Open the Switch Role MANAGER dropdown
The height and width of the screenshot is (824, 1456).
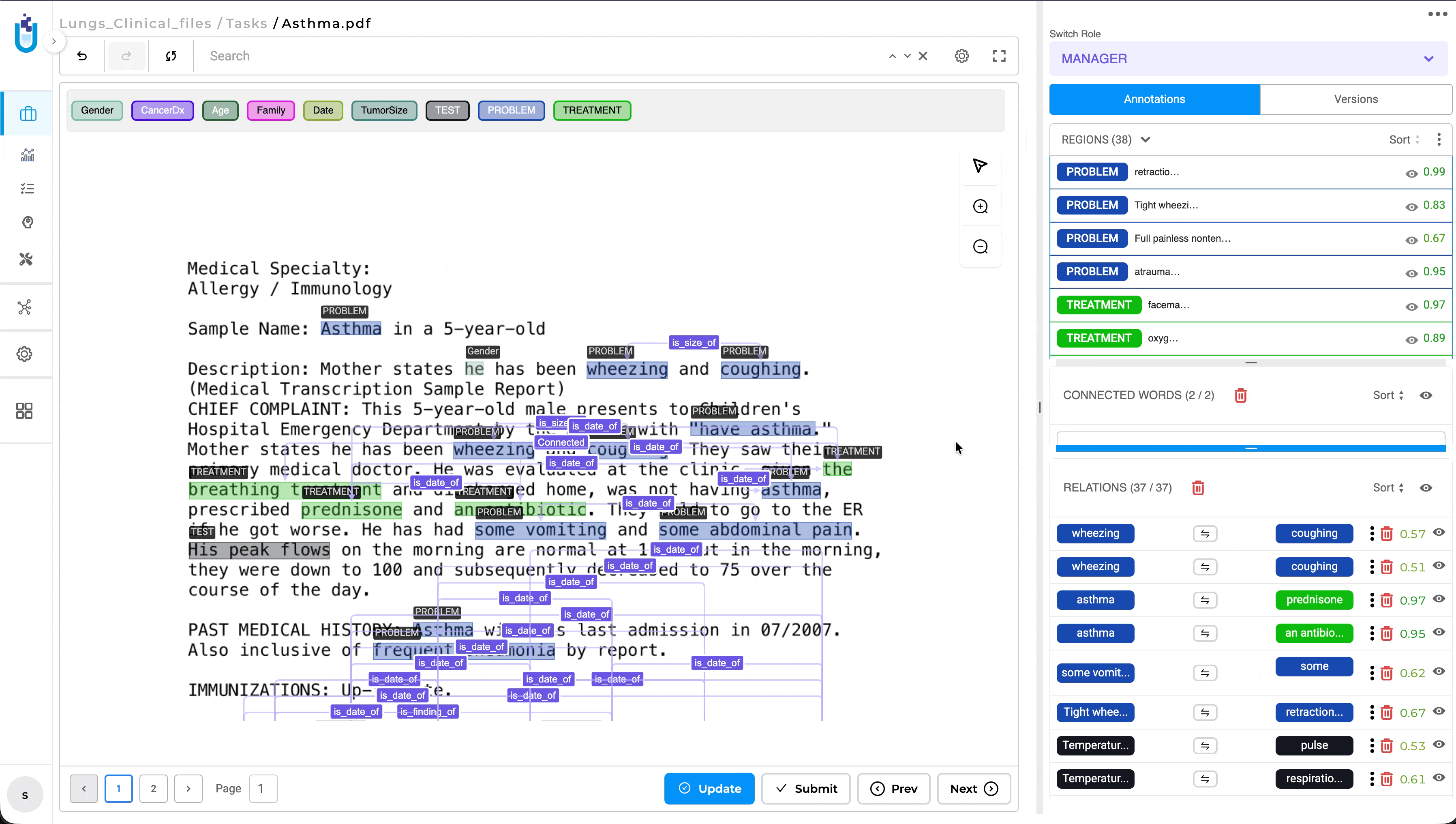pos(1248,58)
